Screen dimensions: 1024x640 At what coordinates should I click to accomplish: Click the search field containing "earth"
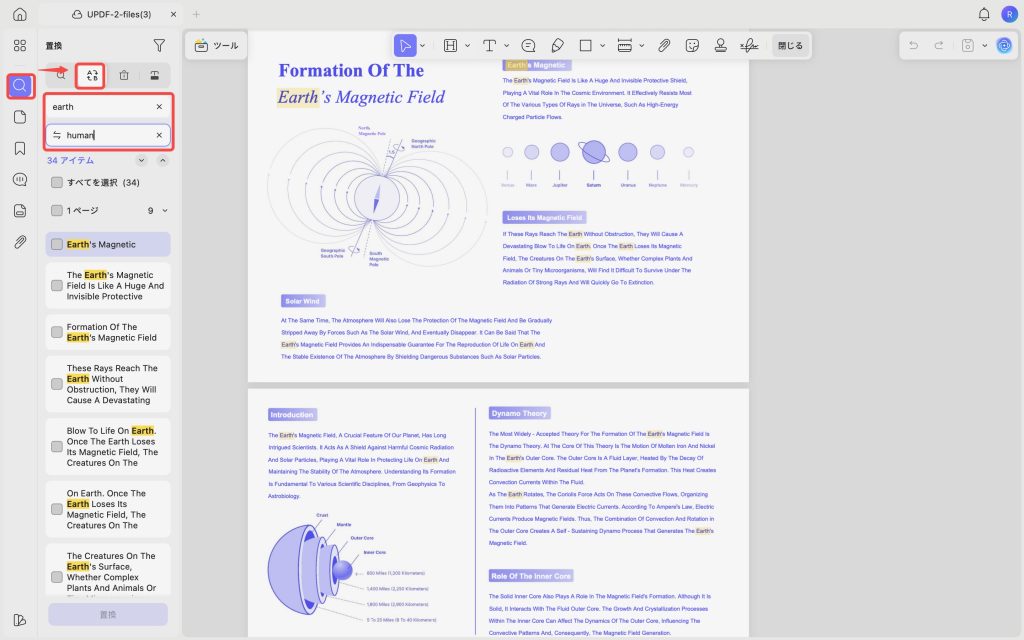(x=108, y=106)
